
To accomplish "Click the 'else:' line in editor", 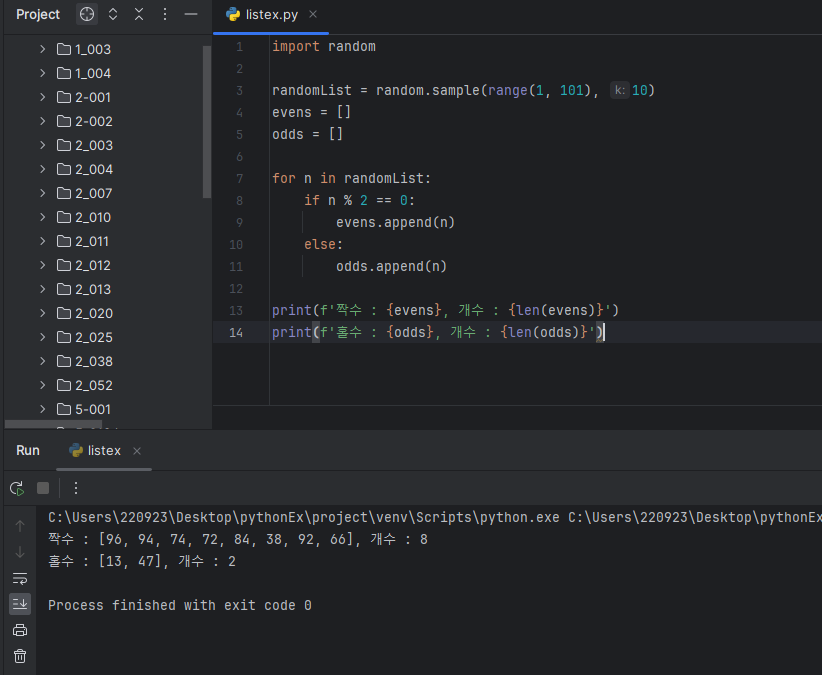I will tap(323, 244).
